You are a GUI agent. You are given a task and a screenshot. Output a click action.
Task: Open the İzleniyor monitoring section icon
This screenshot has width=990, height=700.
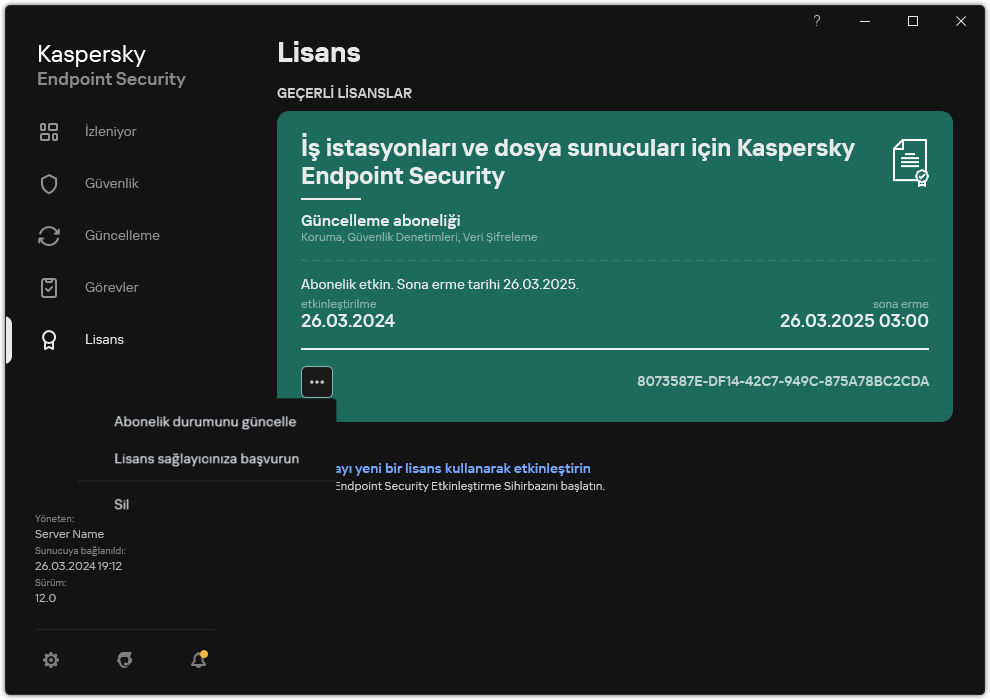(x=49, y=131)
